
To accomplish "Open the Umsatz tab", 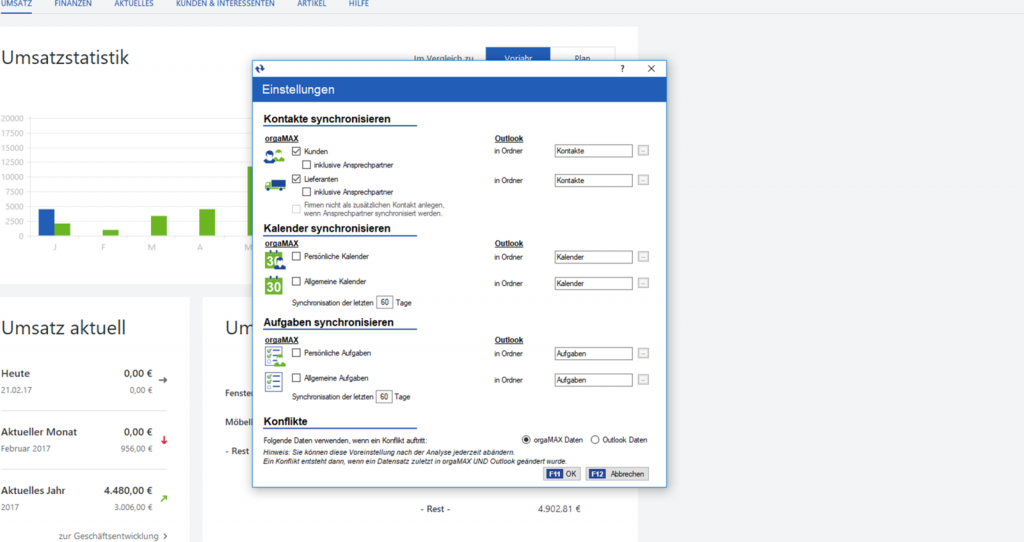I will pos(16,4).
